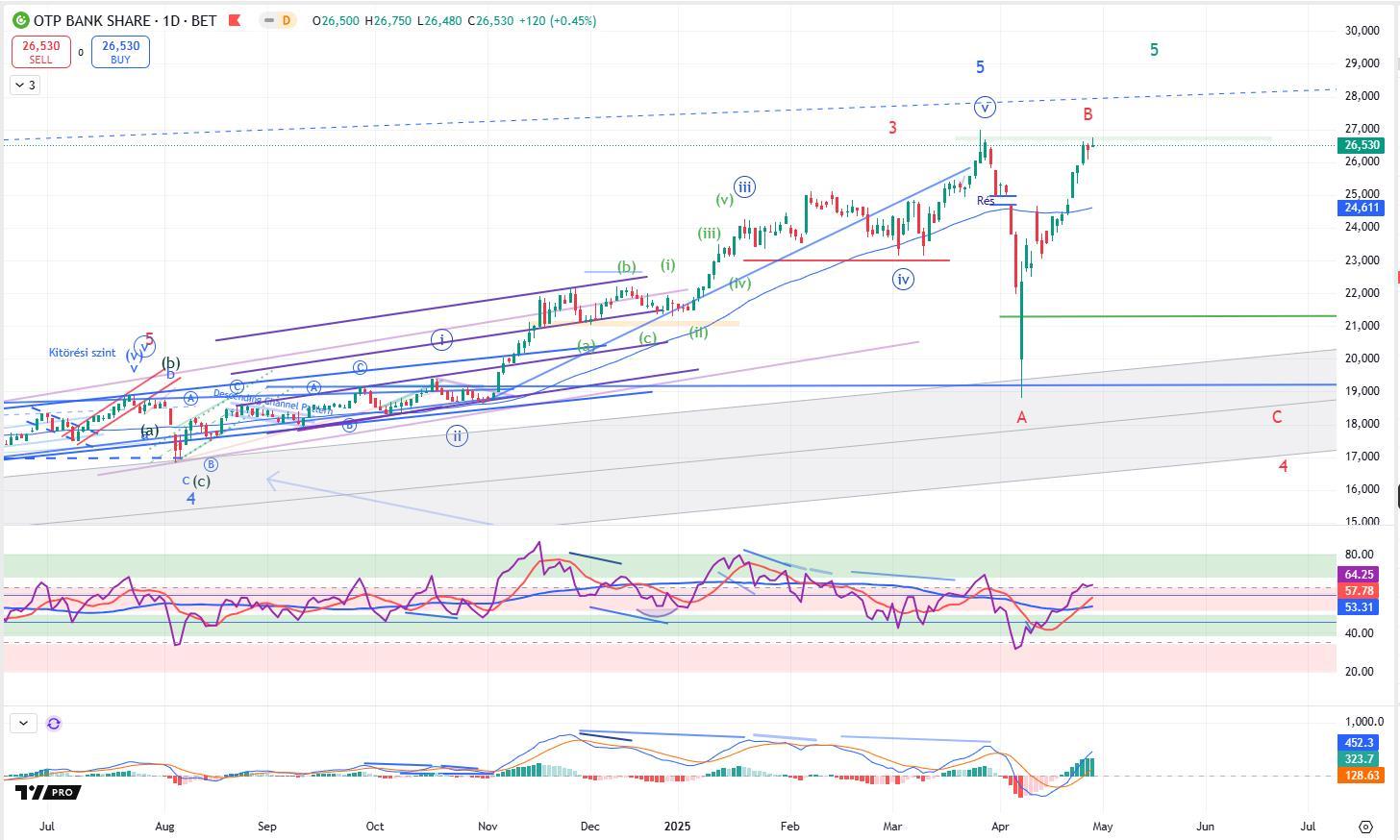The height and width of the screenshot is (840, 1400).
Task: Select the green (iv) sub-wave label
Action: 739,284
